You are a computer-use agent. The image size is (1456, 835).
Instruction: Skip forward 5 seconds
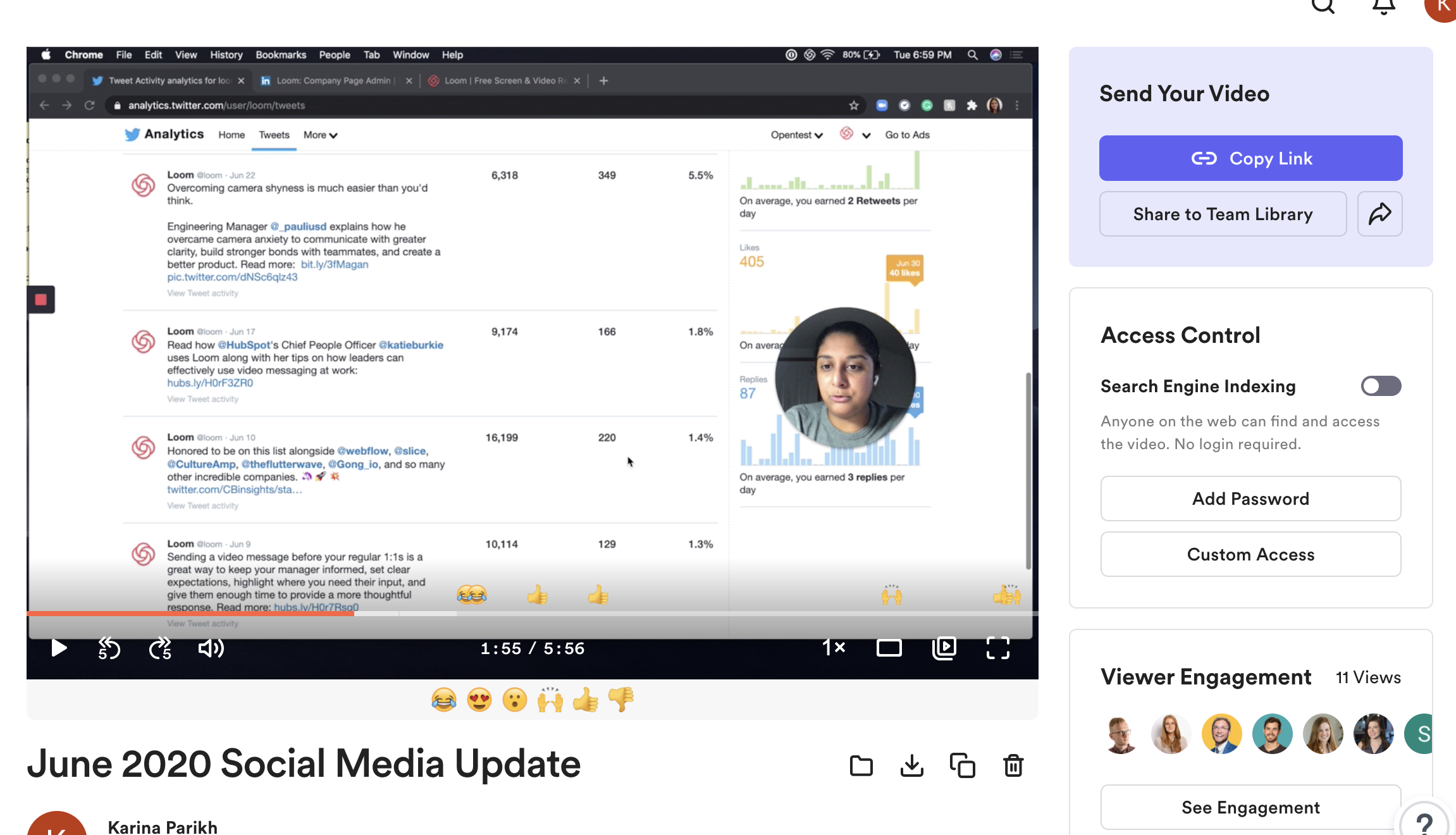tap(160, 648)
